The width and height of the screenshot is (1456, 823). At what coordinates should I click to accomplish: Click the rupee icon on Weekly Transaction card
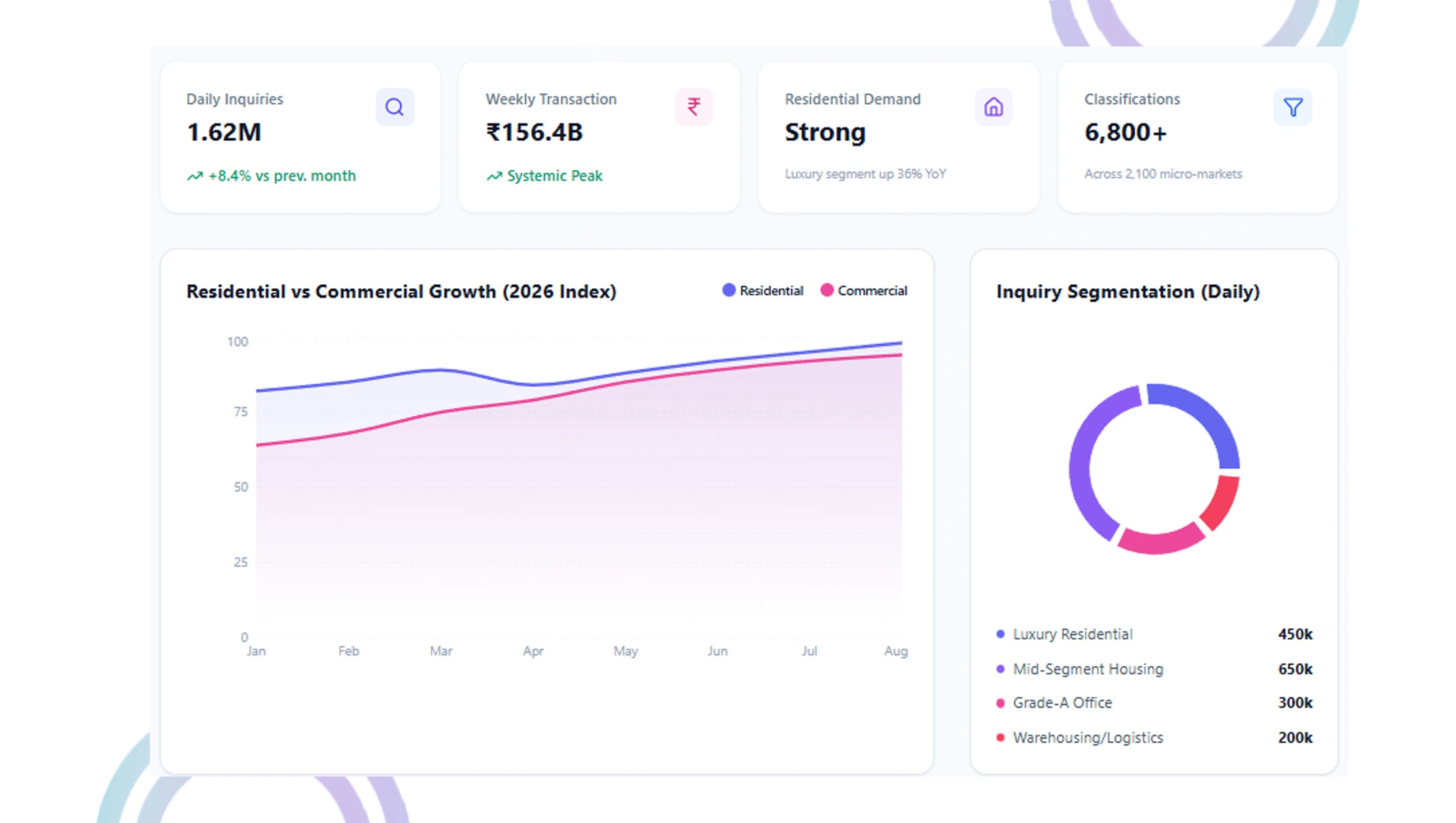coord(694,106)
